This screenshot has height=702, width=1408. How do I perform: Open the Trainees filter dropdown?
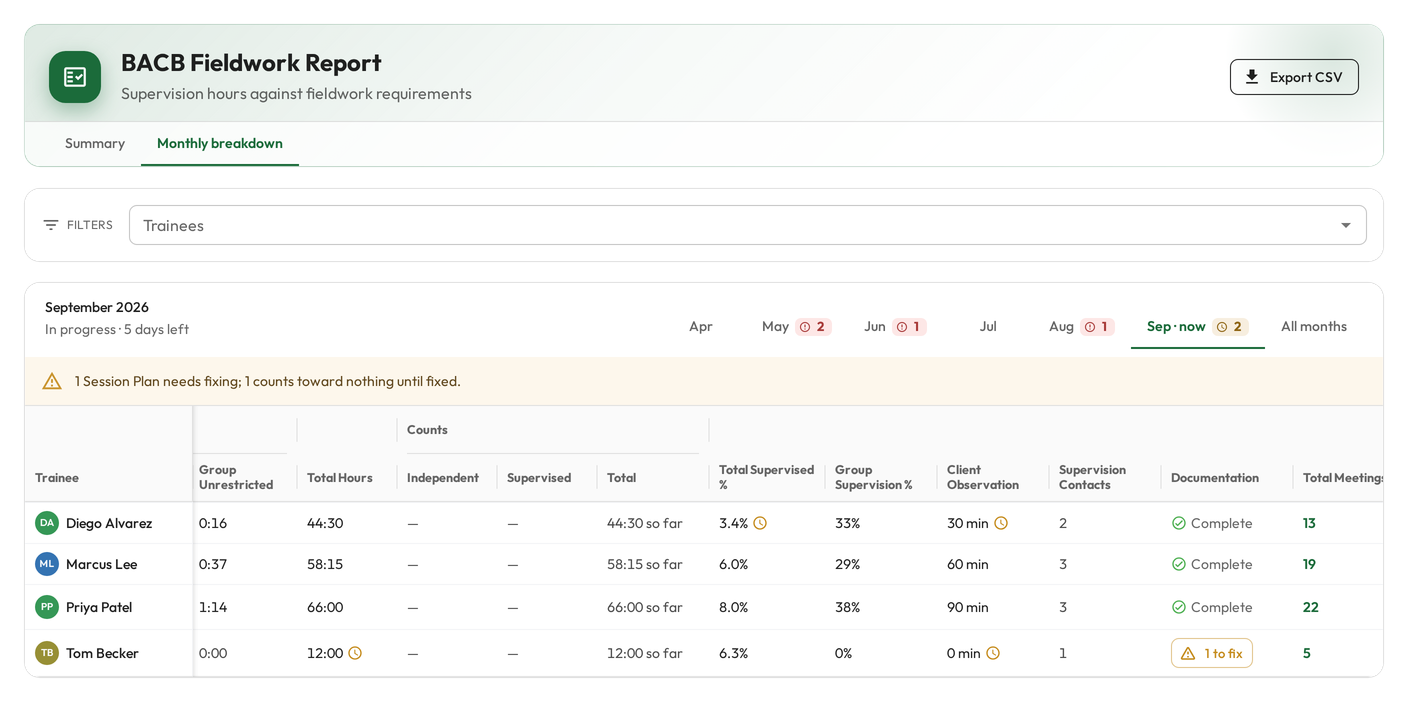[748, 225]
